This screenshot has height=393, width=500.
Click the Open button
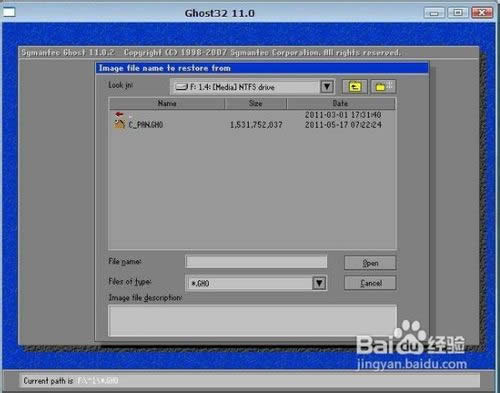coord(370,263)
